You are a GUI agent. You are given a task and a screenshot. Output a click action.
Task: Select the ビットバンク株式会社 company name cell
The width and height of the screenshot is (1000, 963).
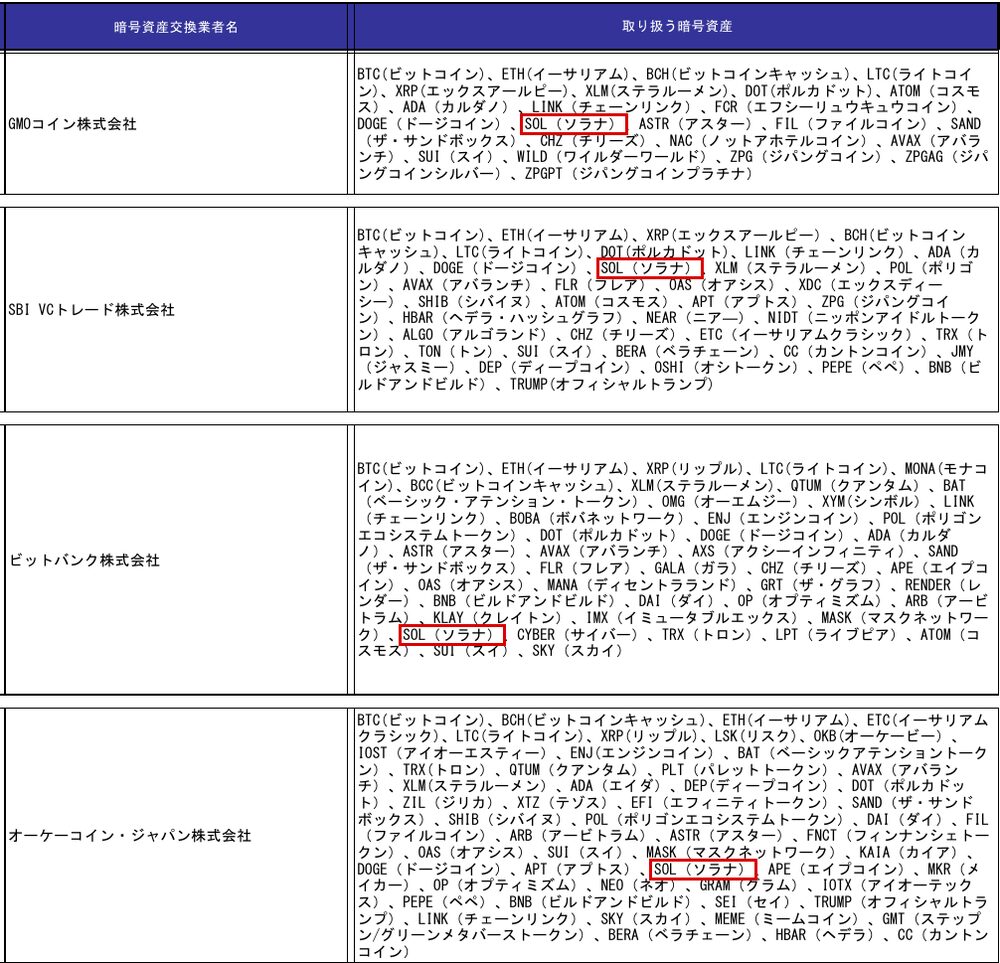coord(176,560)
